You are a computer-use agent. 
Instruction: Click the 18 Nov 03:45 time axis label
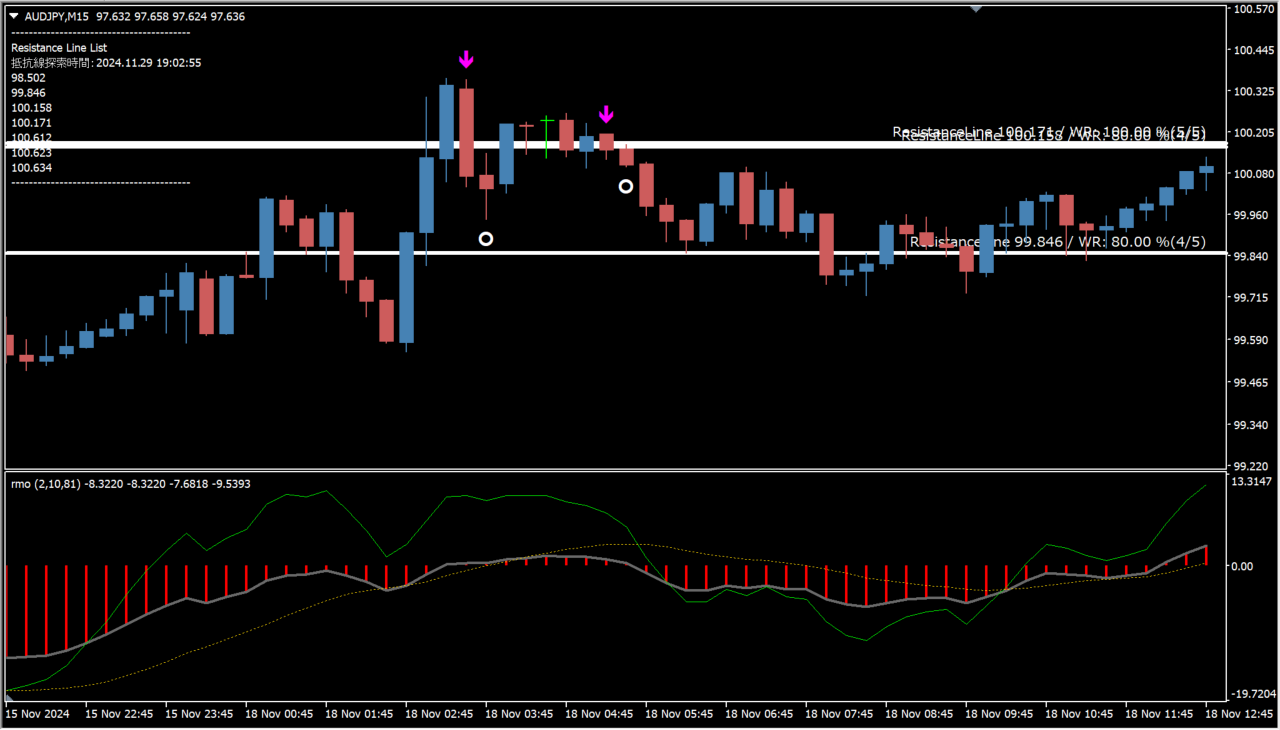pos(519,715)
